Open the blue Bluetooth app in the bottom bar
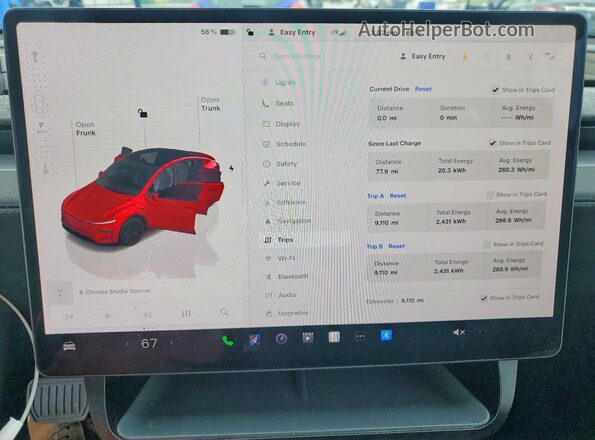This screenshot has height=440, width=595. (x=386, y=335)
